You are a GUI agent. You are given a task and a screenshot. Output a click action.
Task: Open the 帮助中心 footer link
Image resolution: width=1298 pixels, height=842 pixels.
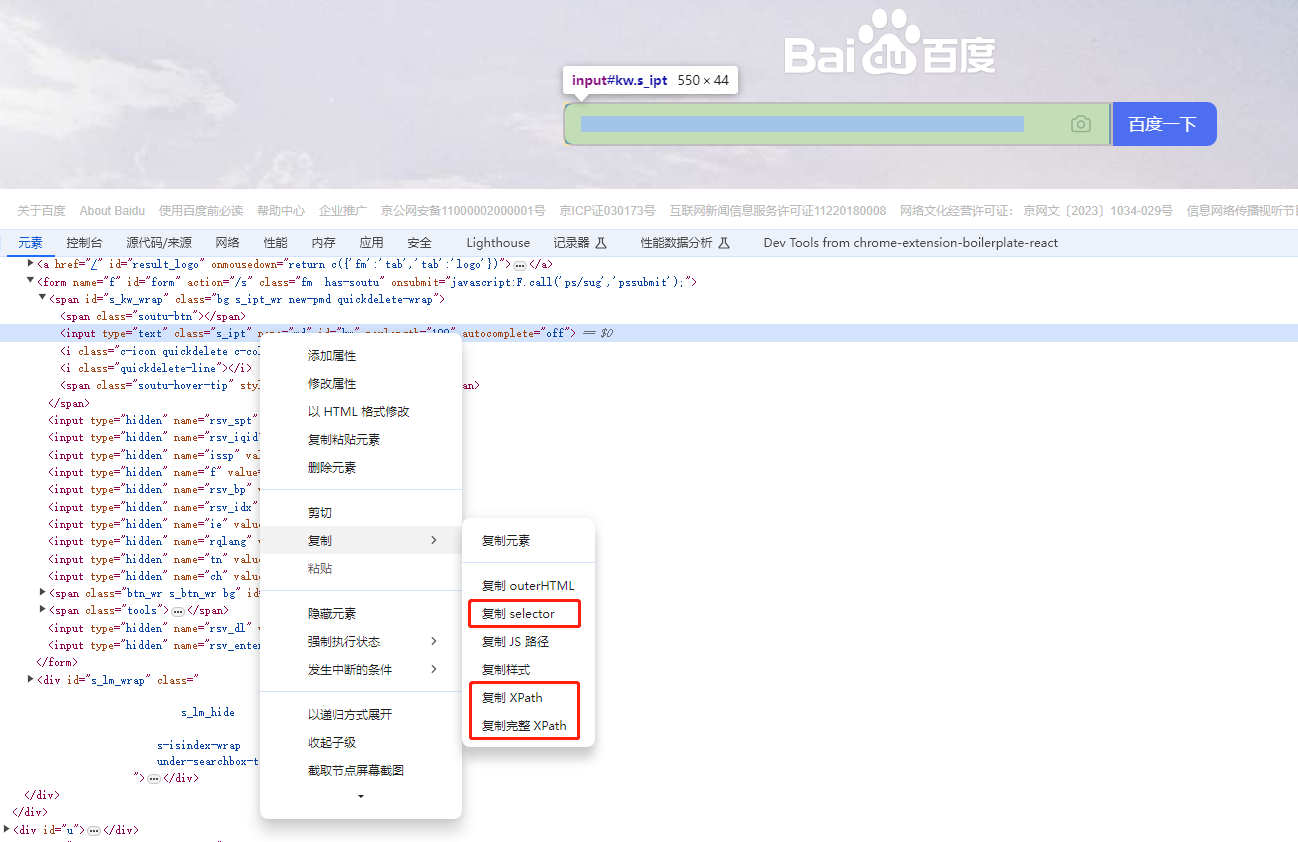coord(280,211)
